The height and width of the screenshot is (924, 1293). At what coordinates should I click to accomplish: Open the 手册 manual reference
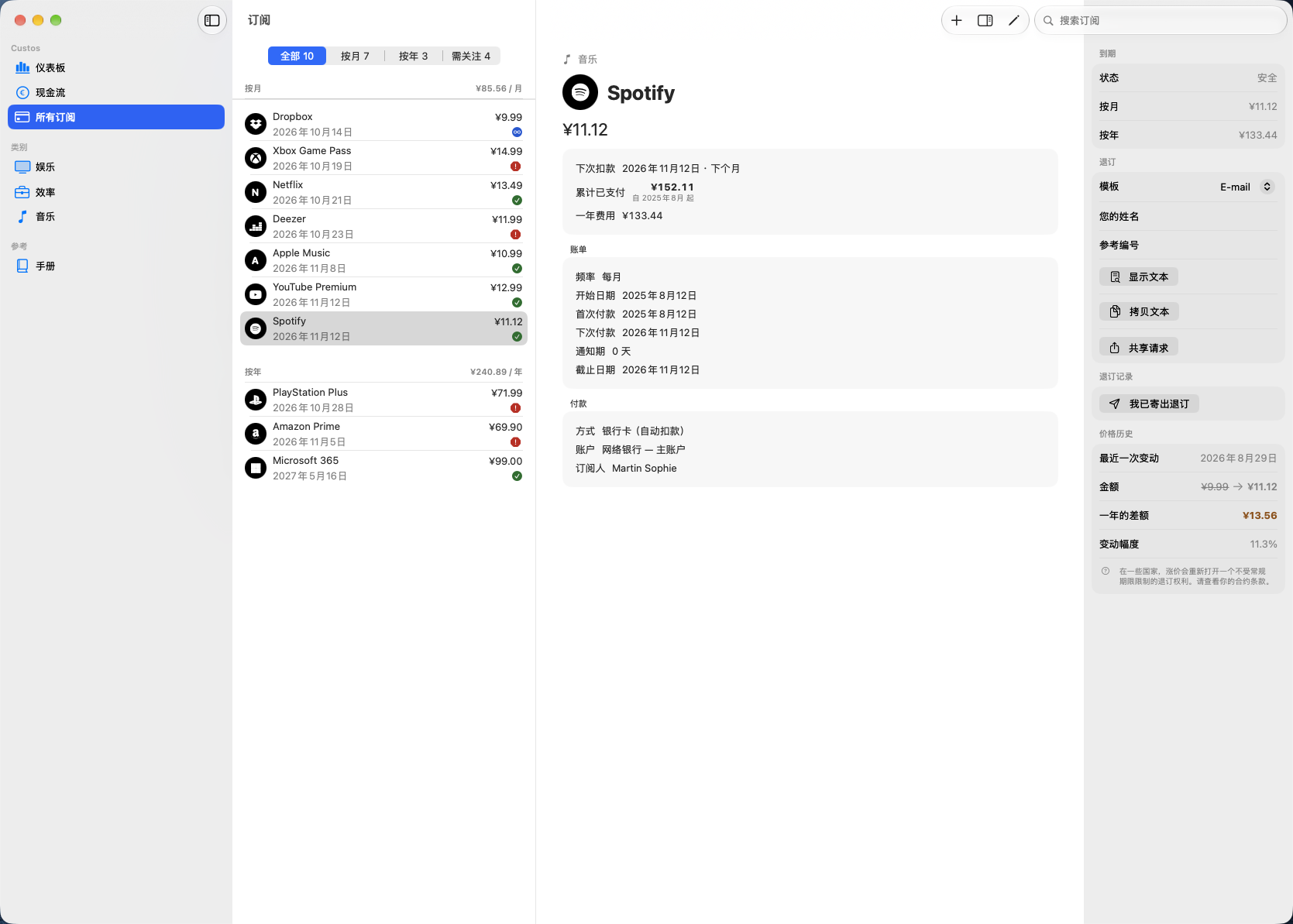coord(116,266)
